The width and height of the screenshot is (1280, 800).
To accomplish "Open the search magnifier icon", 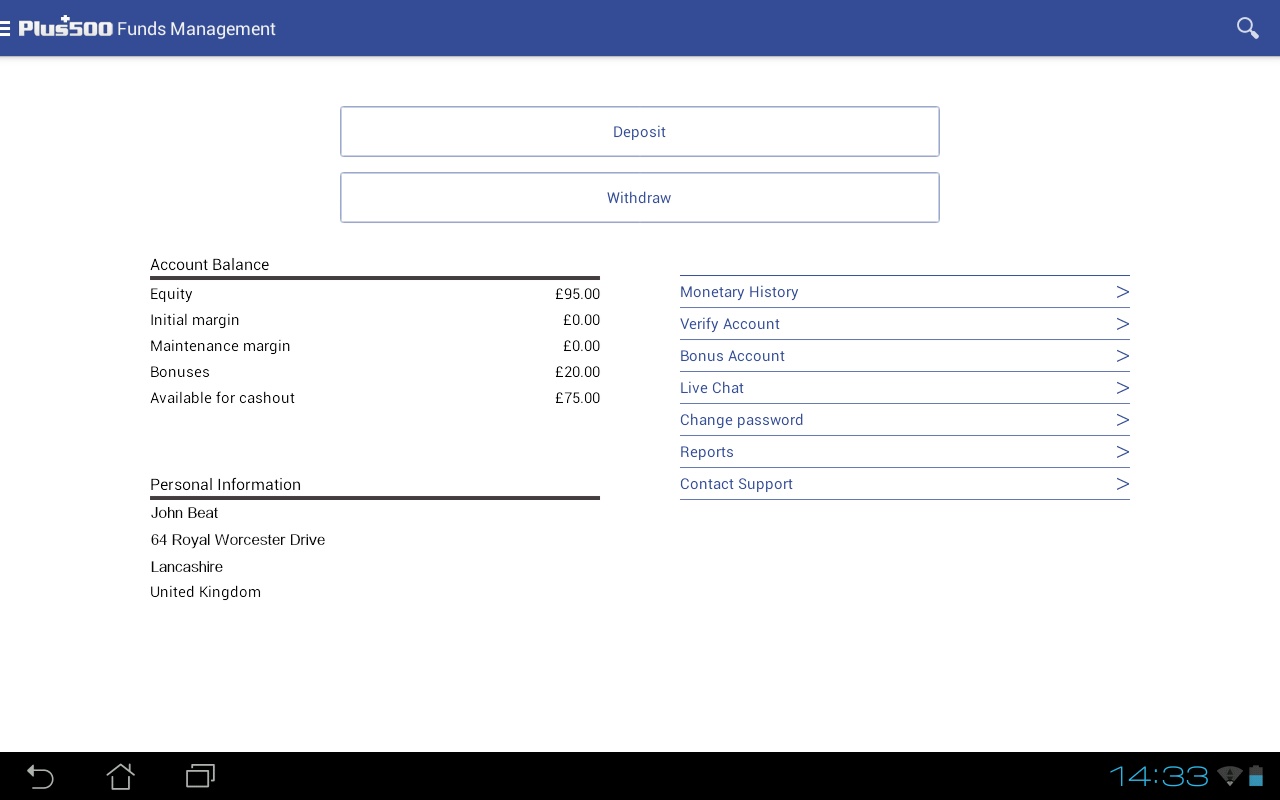I will point(1247,28).
